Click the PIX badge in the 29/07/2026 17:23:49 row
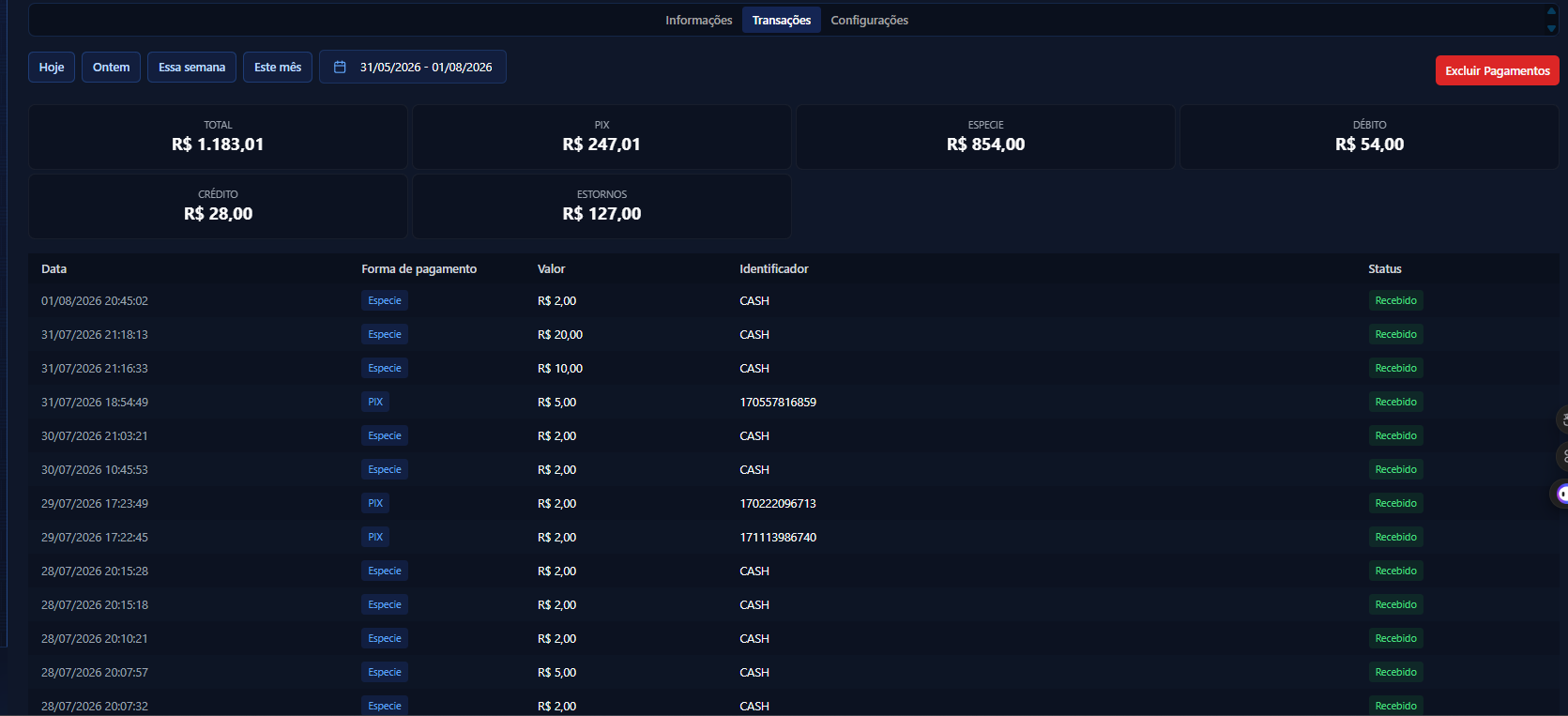Image resolution: width=1568 pixels, height=716 pixels. pos(375,503)
